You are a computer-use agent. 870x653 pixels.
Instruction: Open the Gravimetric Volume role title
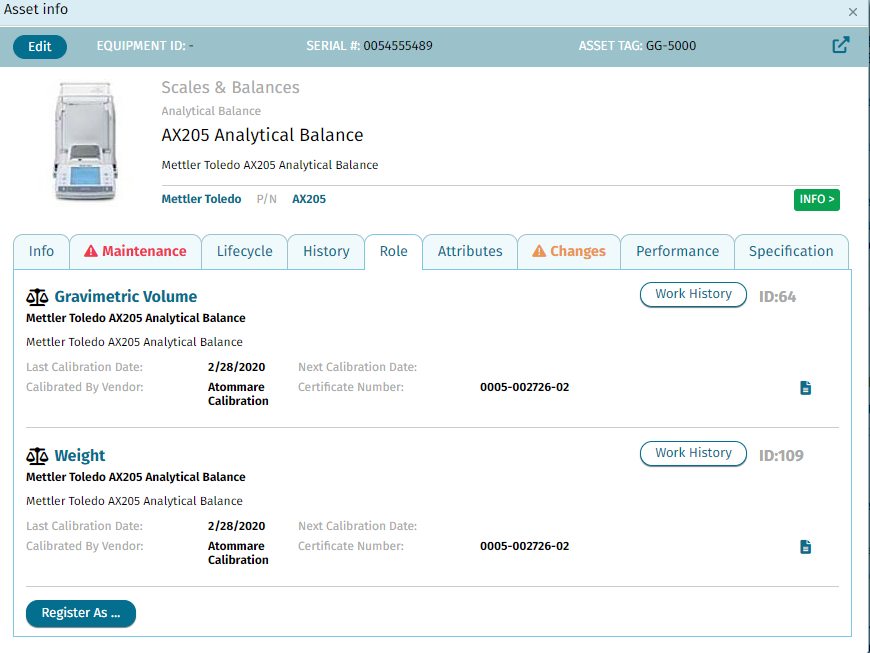coord(126,297)
